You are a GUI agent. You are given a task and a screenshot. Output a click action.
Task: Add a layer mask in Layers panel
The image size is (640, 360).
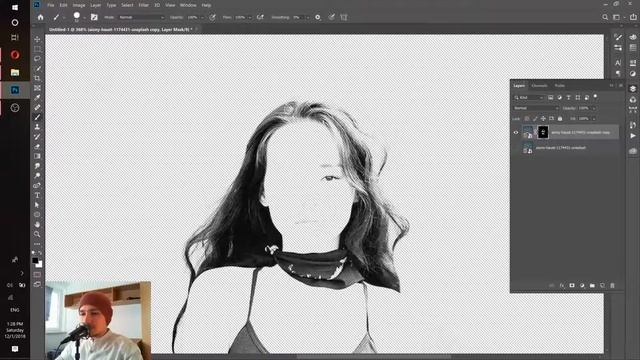[572, 286]
